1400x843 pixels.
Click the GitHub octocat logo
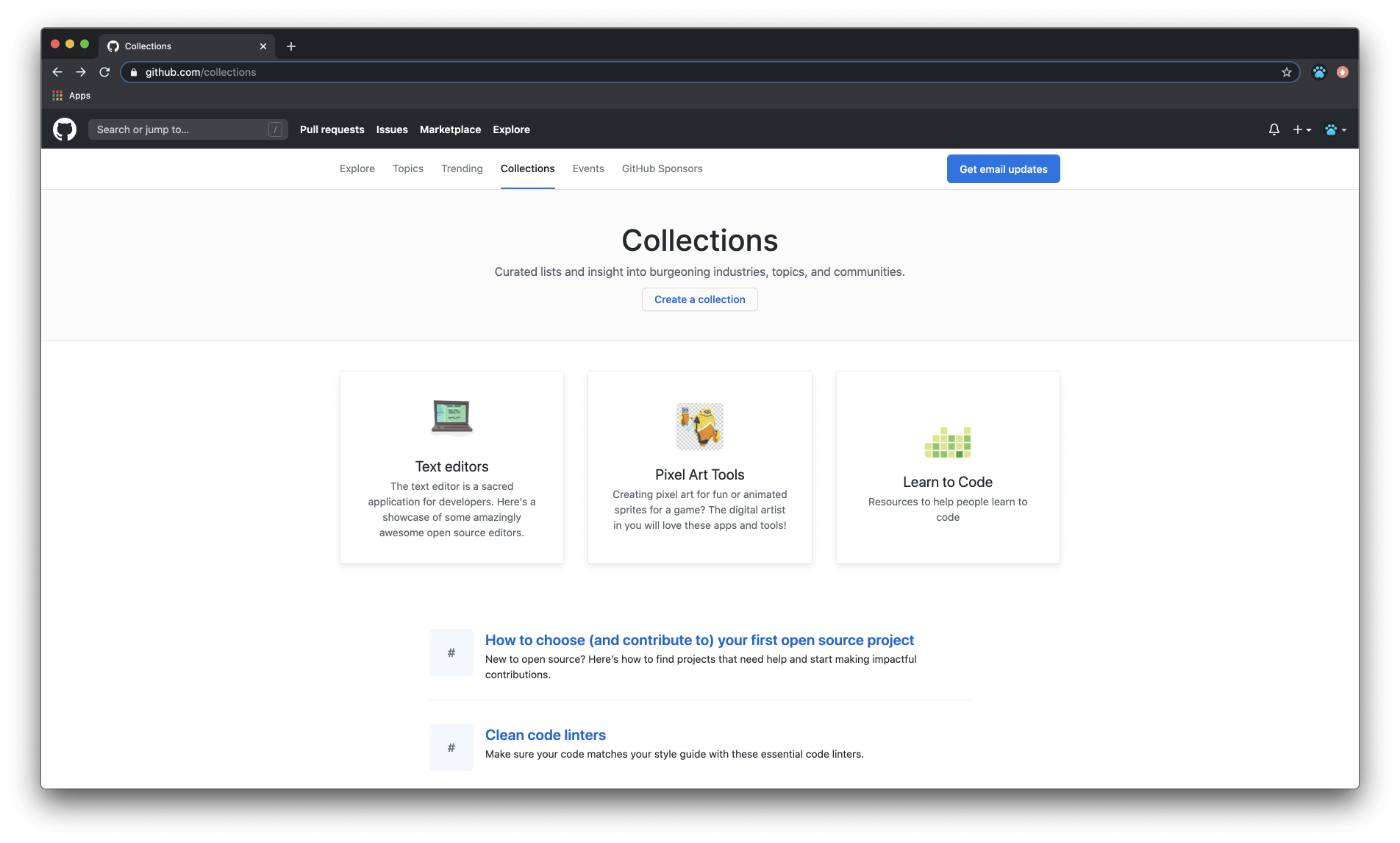tap(65, 129)
